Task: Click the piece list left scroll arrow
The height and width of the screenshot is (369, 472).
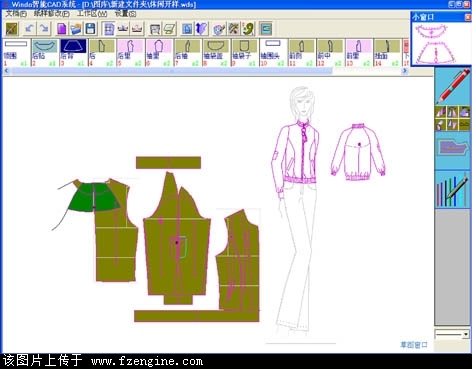Action: (6, 71)
